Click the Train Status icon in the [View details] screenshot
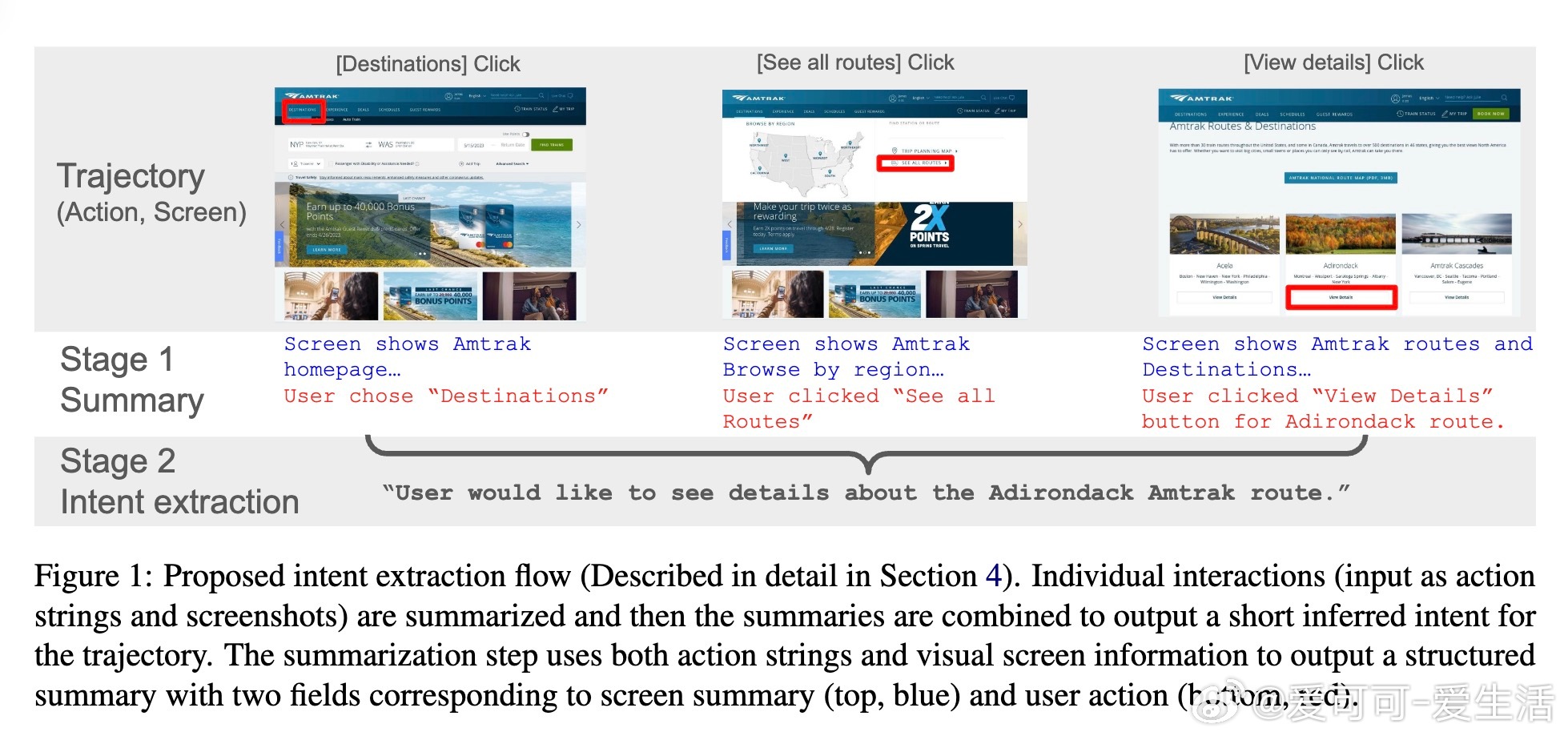This screenshot has width=1568, height=740. [1400, 114]
